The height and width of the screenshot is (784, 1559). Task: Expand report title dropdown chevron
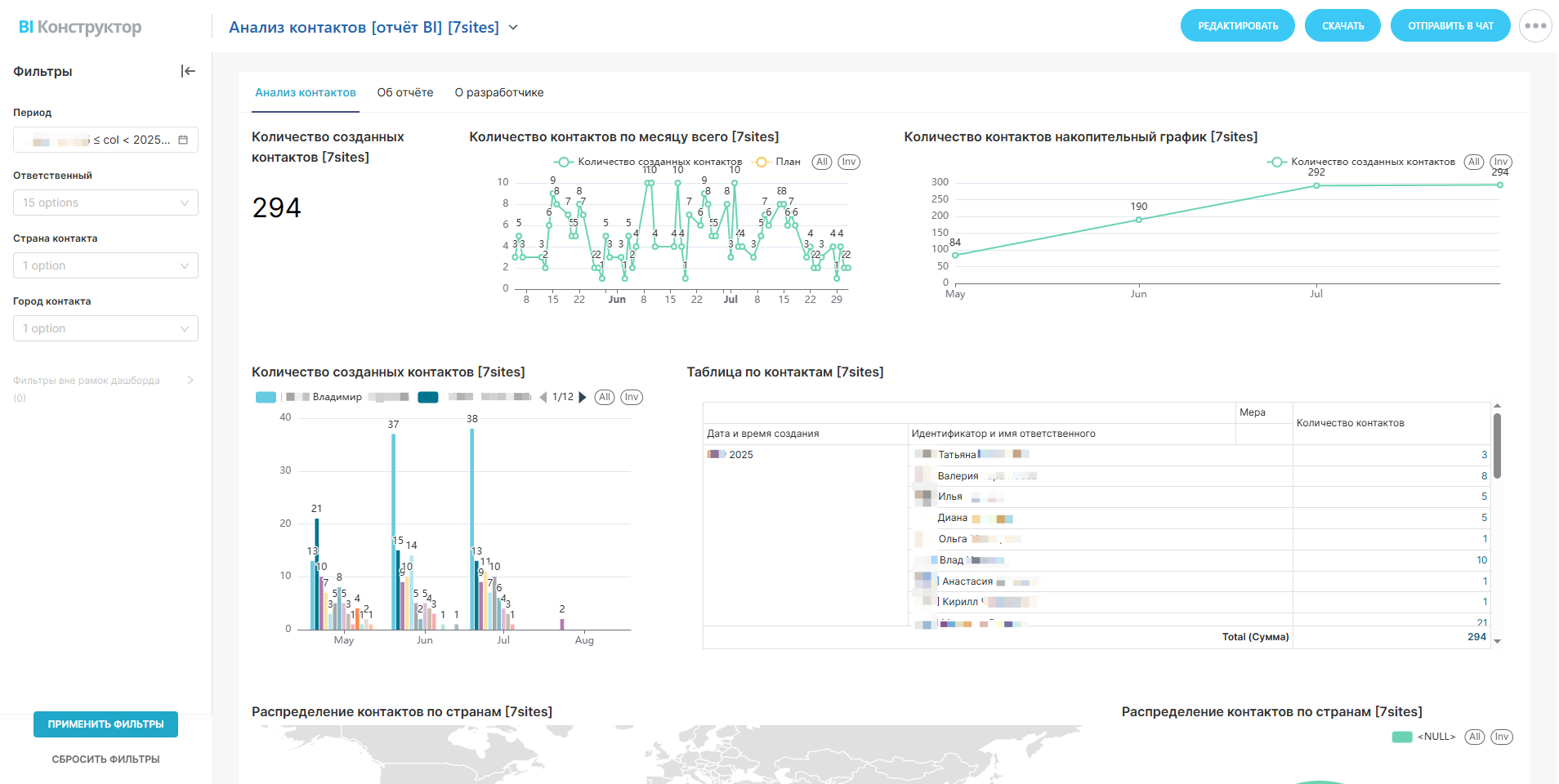513,27
